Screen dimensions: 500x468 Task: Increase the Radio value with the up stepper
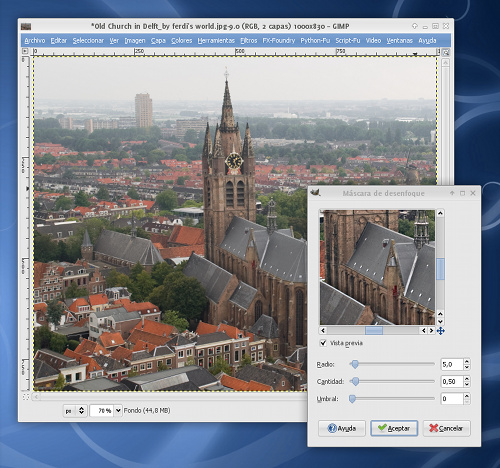pos(467,361)
